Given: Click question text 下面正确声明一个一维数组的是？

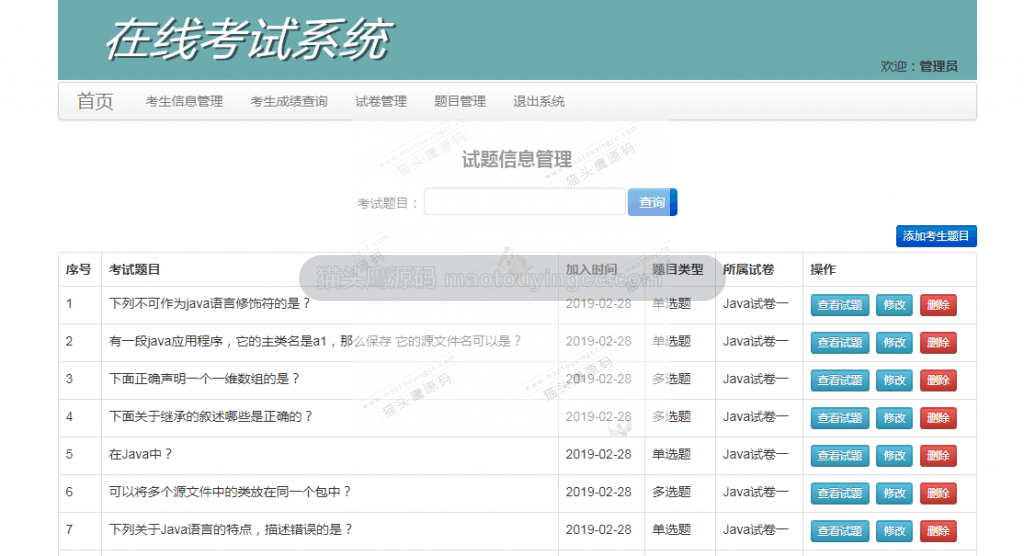Looking at the screenshot, I should [x=204, y=379].
